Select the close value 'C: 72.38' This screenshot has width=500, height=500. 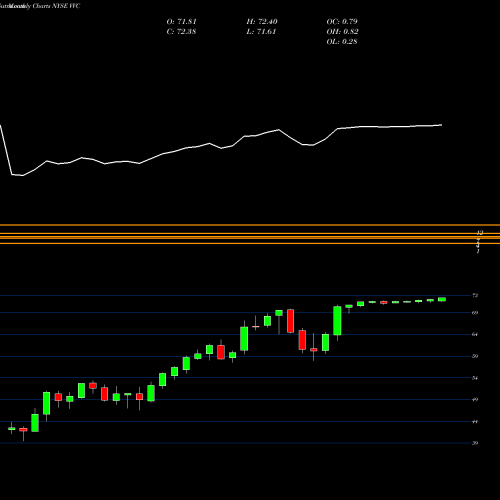(181, 32)
